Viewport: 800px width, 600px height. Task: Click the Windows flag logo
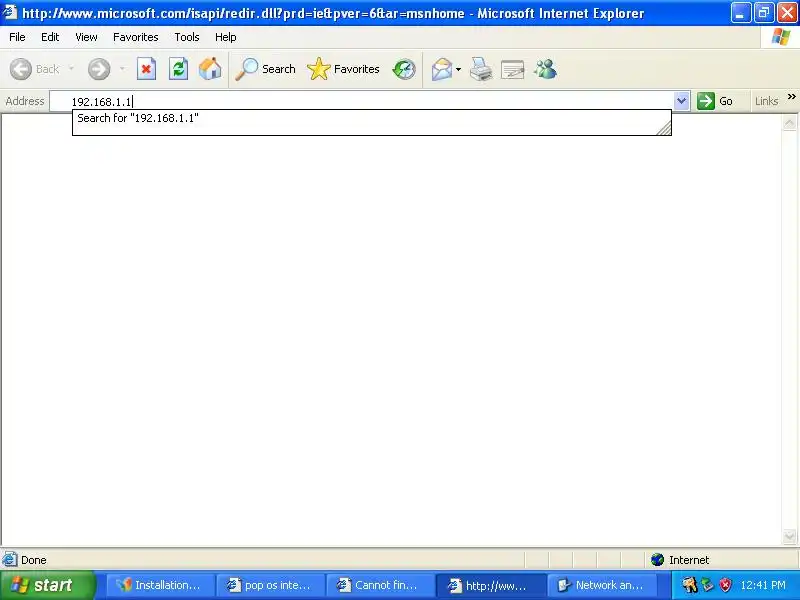point(781,37)
